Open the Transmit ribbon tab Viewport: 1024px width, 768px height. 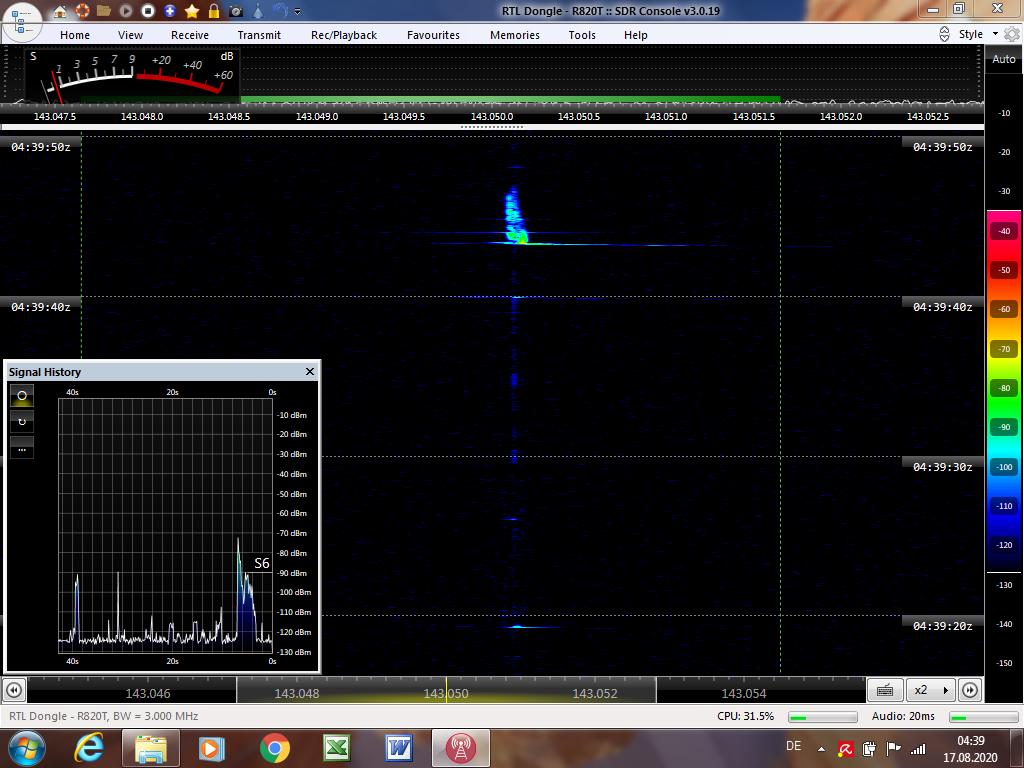pyautogui.click(x=259, y=35)
